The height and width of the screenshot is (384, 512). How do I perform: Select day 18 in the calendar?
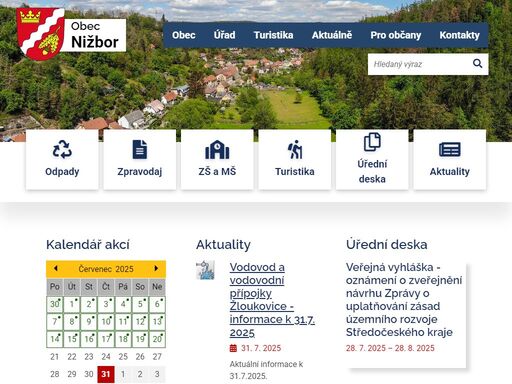(x=123, y=339)
